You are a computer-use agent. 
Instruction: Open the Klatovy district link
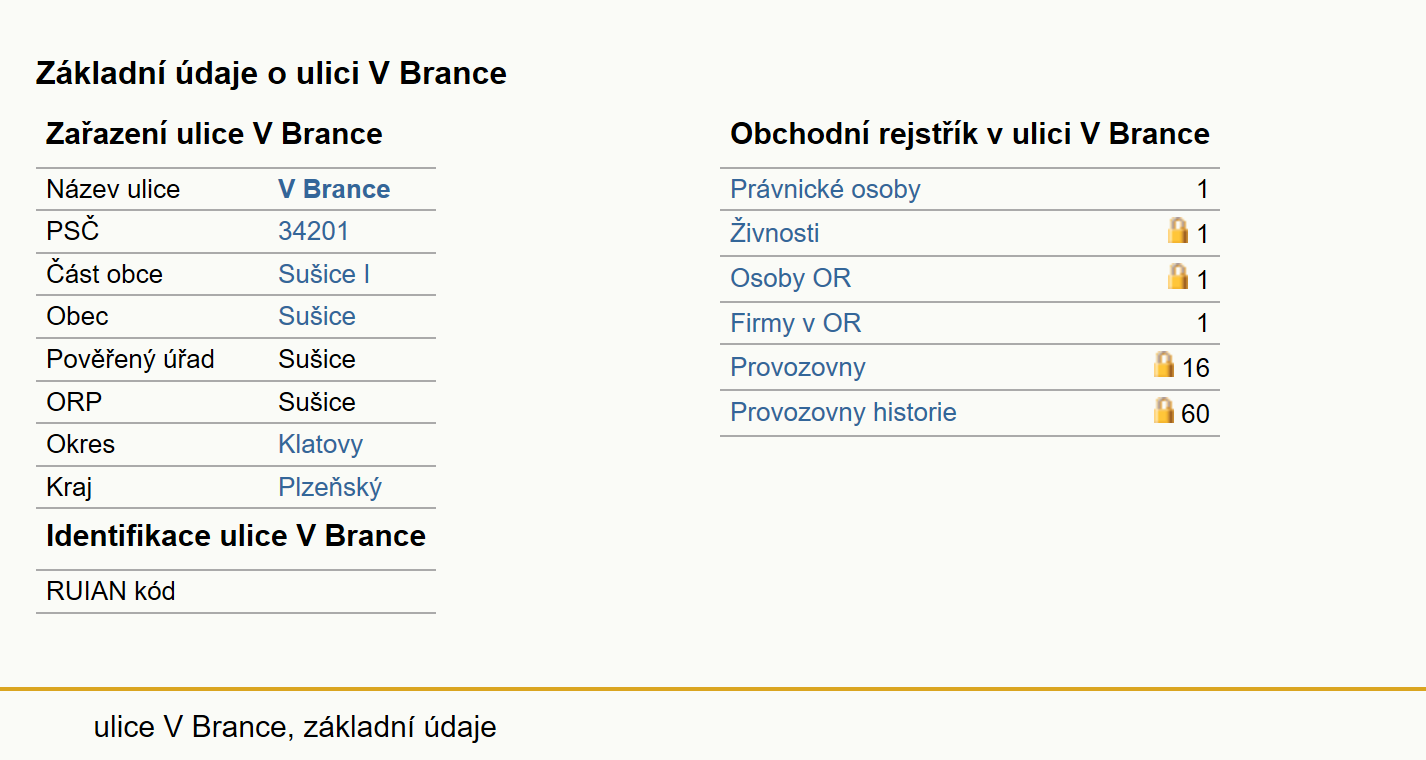(x=320, y=444)
